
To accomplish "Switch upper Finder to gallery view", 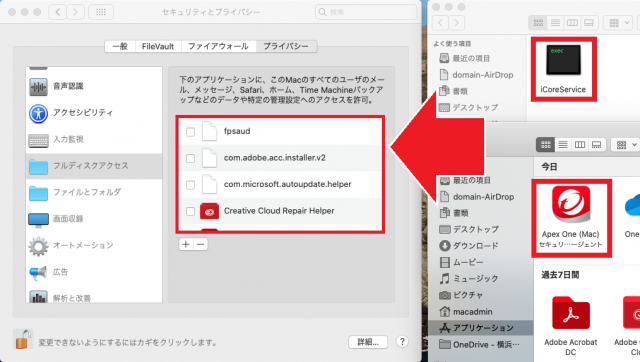I will pyautogui.click(x=589, y=23).
